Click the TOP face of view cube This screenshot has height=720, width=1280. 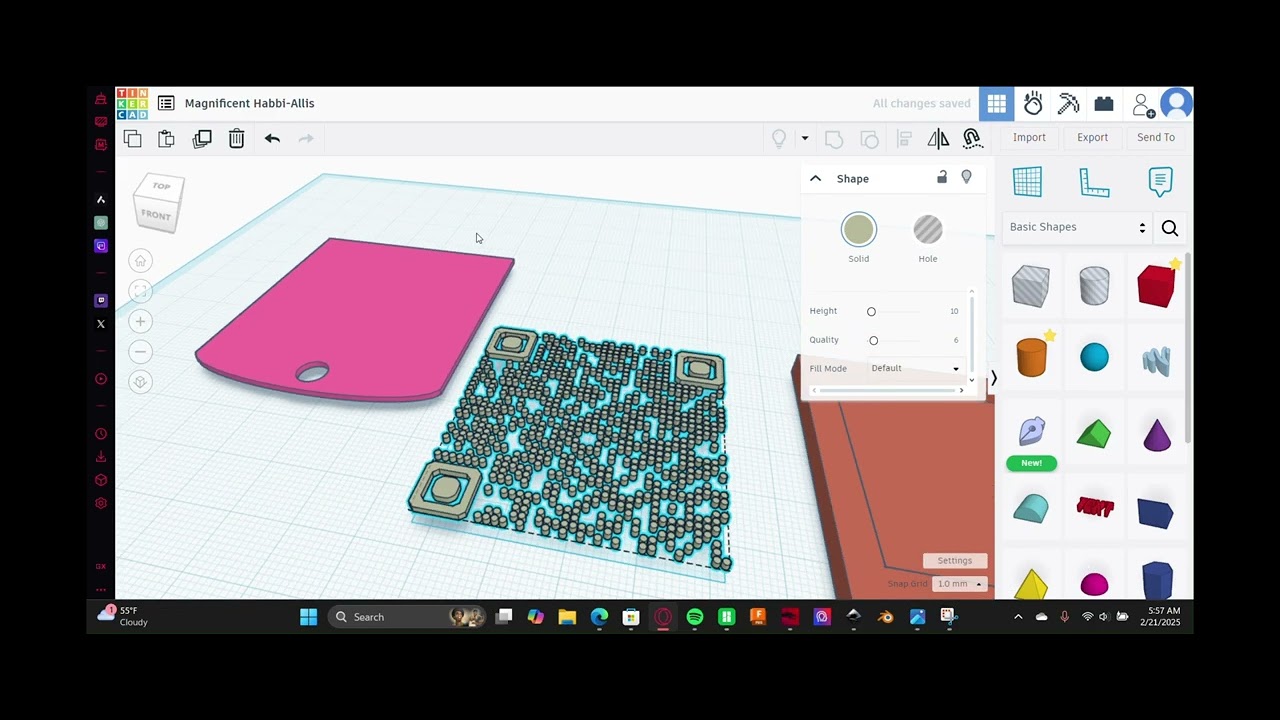coord(161,186)
